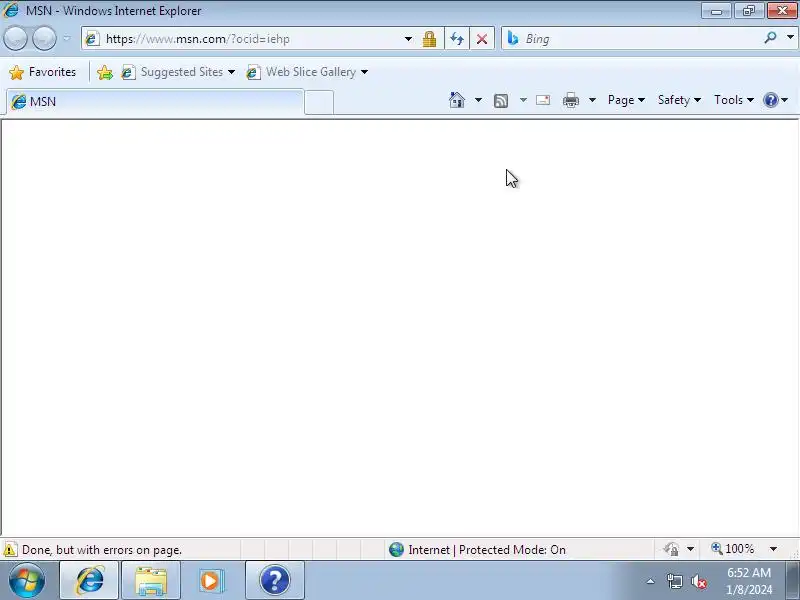The width and height of the screenshot is (800, 600).
Task: Launch Windows Media Player from taskbar
Action: coord(212,581)
